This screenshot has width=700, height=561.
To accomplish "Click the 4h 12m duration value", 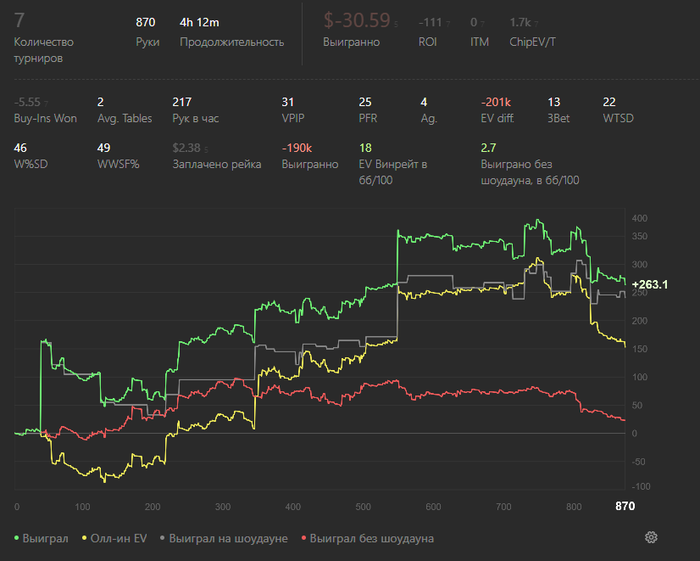I will [199, 22].
